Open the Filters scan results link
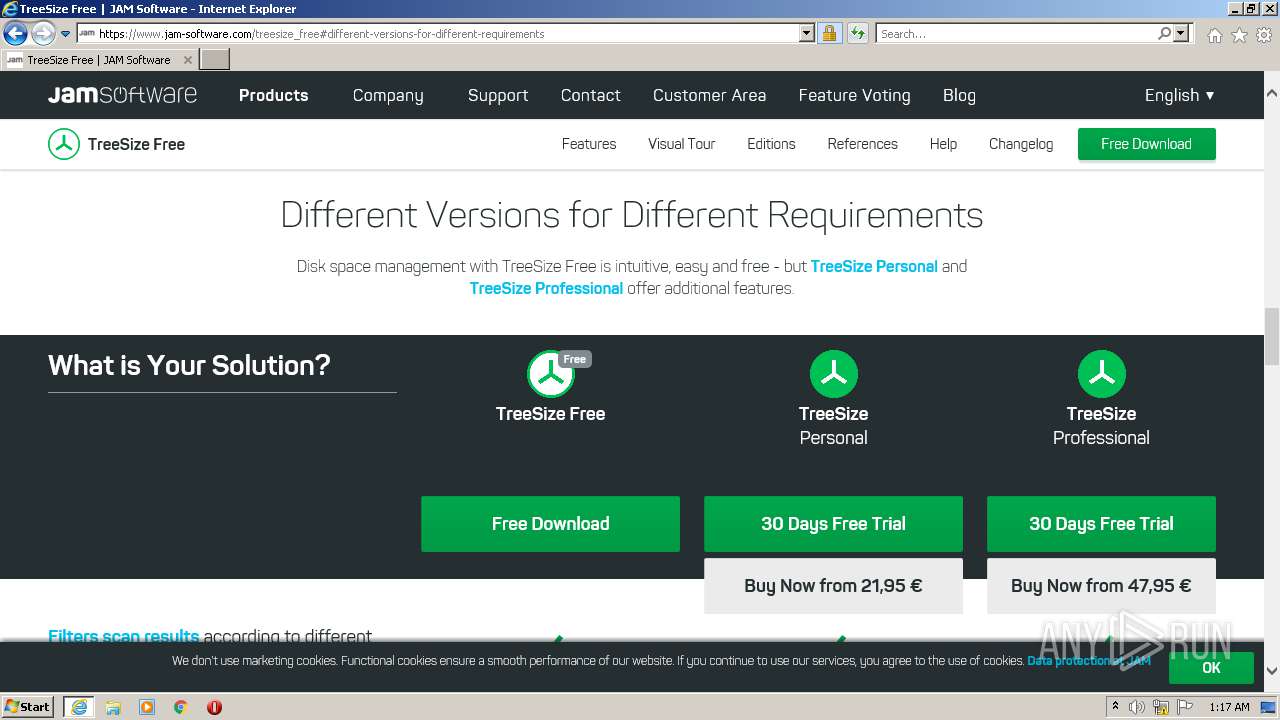The height and width of the screenshot is (720, 1280). click(x=123, y=636)
